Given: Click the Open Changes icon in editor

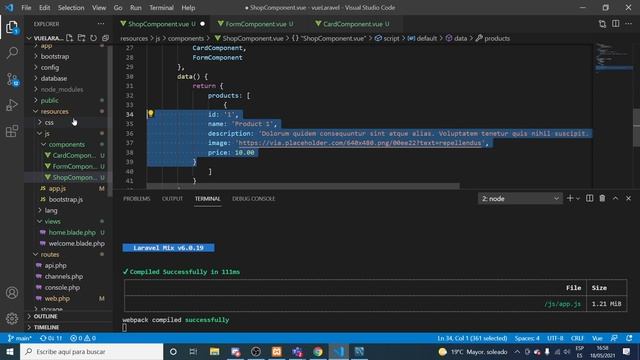Looking at the screenshot, I should (602, 24).
